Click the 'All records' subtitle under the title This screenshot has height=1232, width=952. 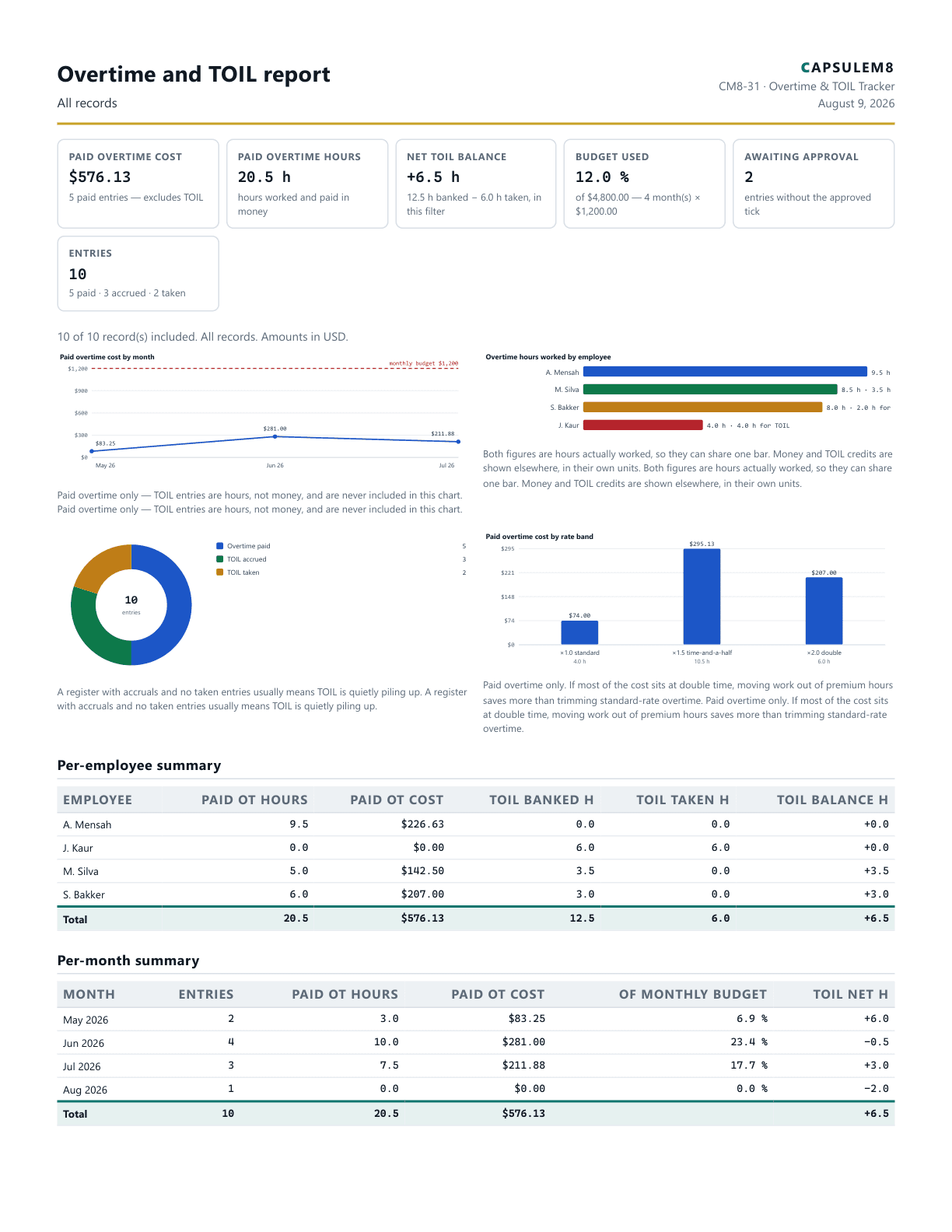[87, 103]
